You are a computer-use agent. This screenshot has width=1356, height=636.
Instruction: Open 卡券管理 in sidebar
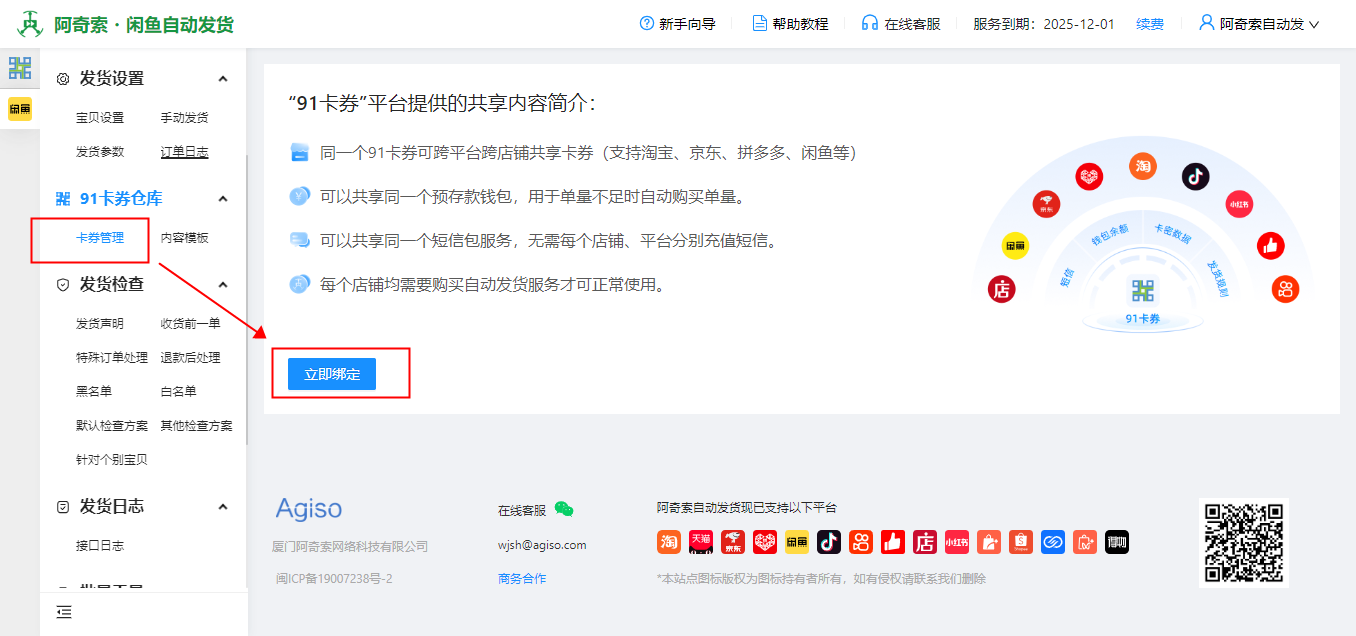tap(100, 238)
